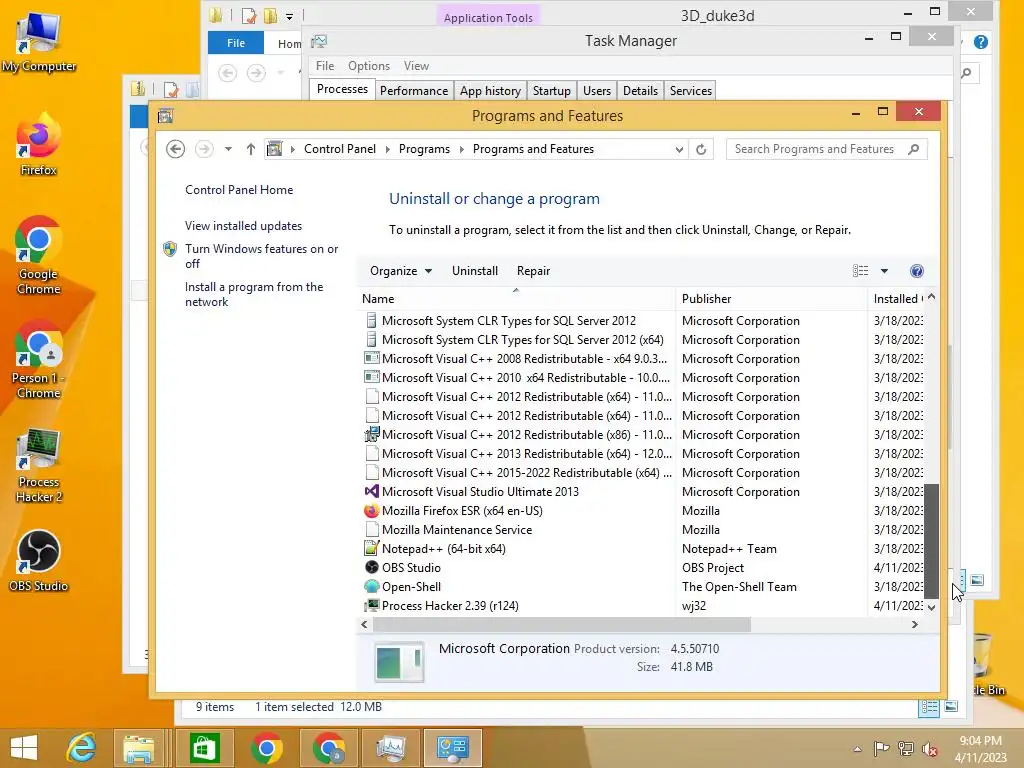The width and height of the screenshot is (1024, 768).
Task: Sort by the Name column header
Action: [x=516, y=299]
